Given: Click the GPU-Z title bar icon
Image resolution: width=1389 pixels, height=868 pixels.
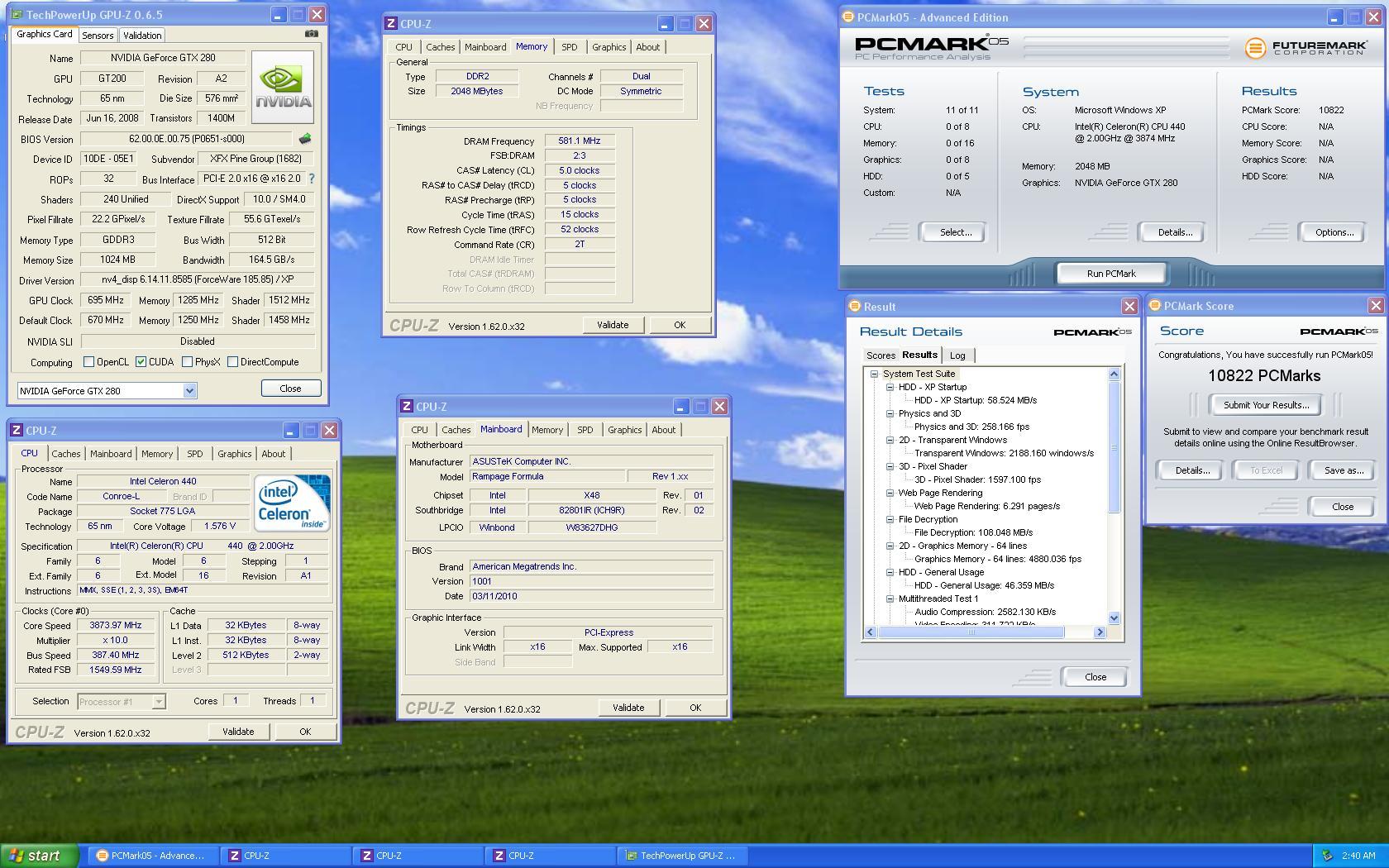Looking at the screenshot, I should coord(17,15).
